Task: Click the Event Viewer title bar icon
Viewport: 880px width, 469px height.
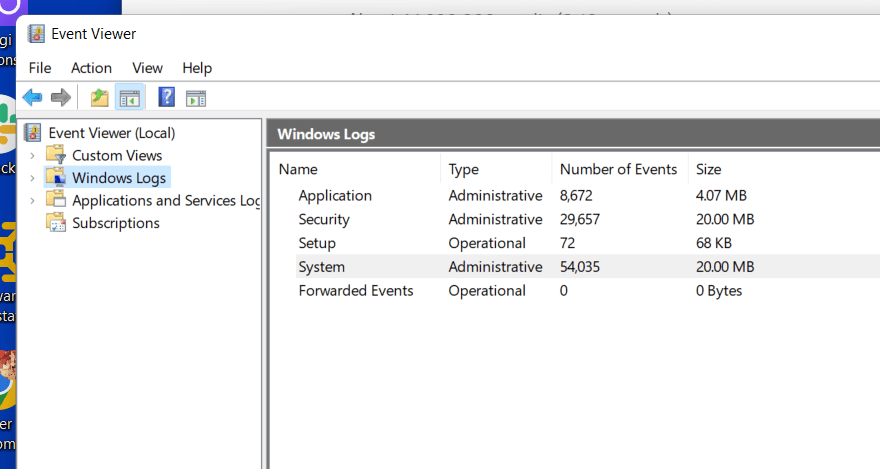Action: [x=36, y=34]
